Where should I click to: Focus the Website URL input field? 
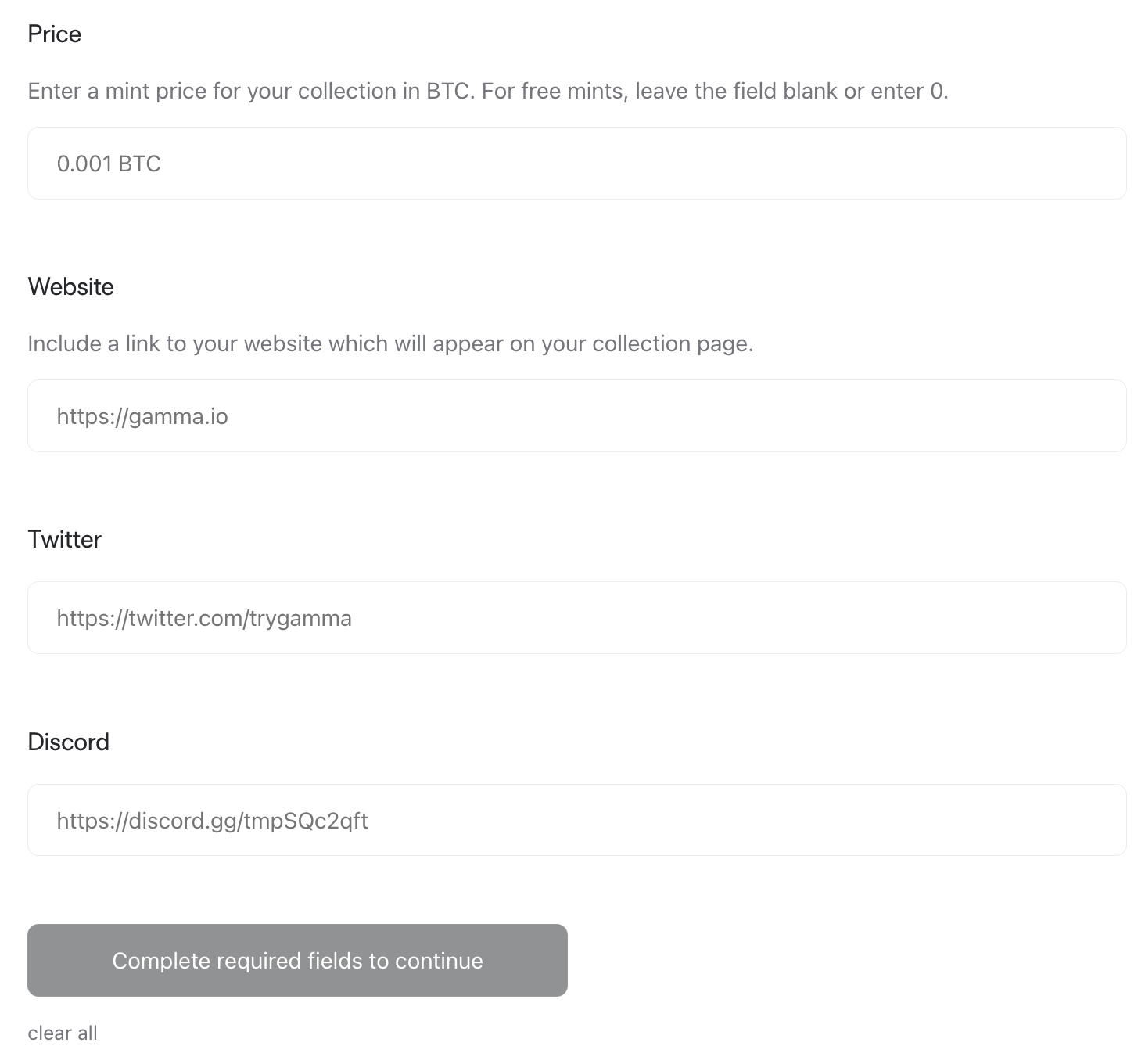coord(576,415)
